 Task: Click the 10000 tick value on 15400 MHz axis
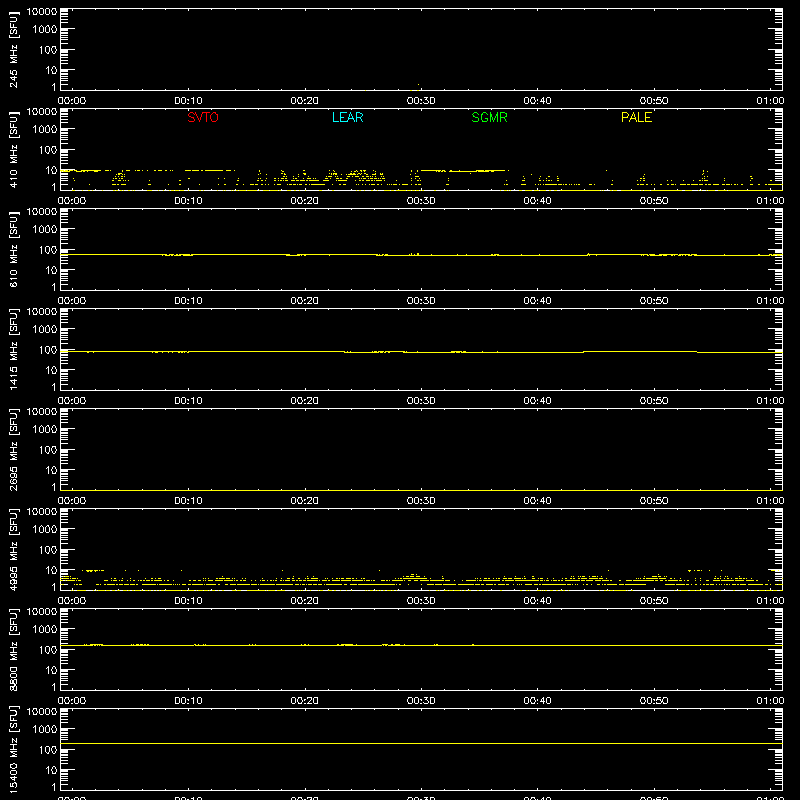pyautogui.click(x=42, y=712)
